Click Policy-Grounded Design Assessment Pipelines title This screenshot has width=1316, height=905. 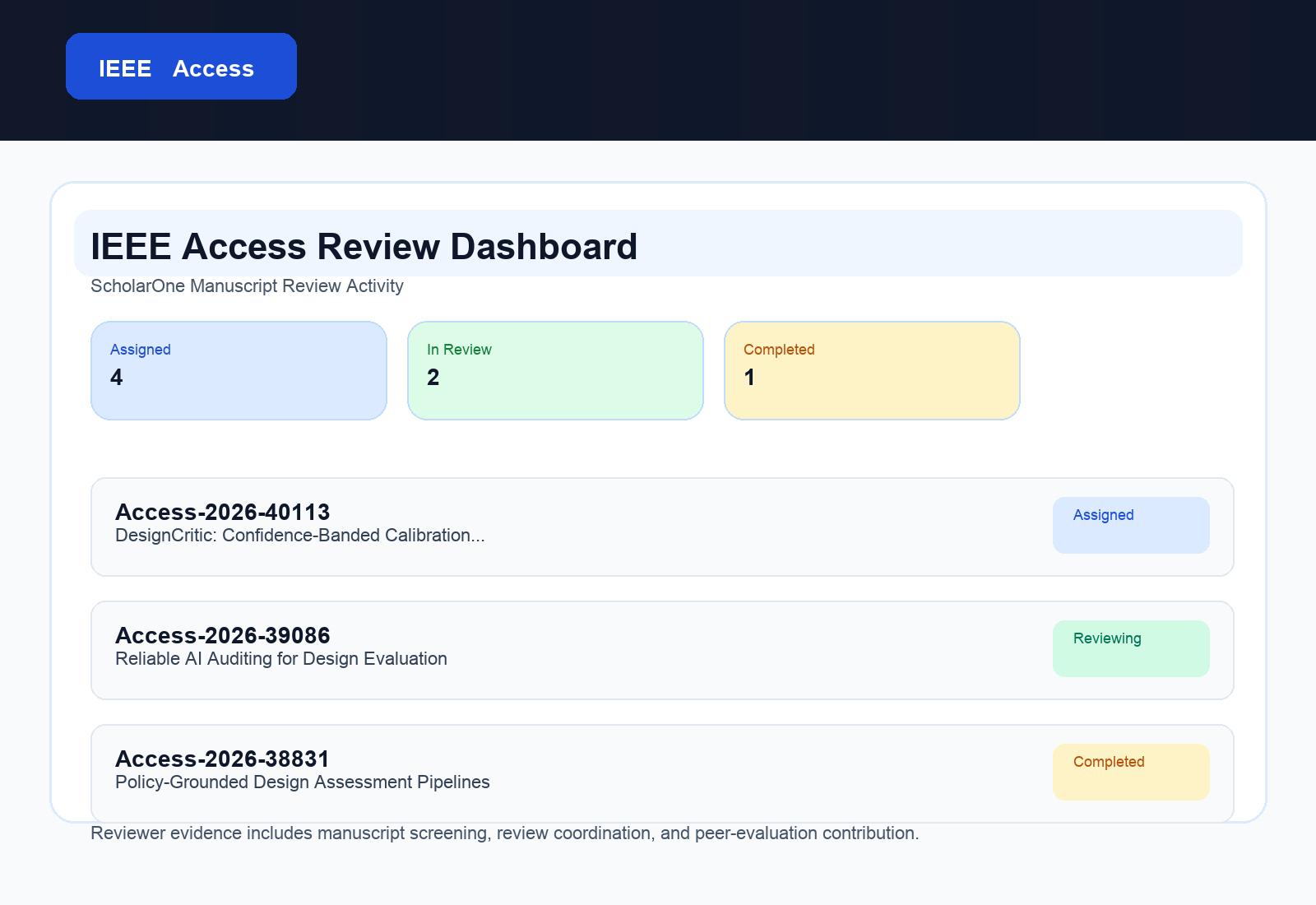pos(303,782)
